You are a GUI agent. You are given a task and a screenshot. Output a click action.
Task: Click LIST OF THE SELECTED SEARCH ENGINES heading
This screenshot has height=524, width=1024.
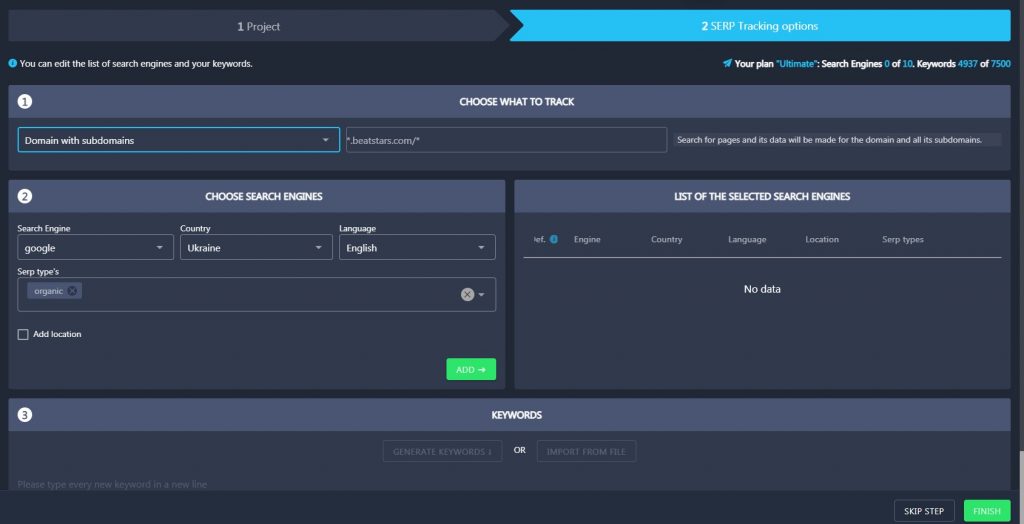pos(762,196)
